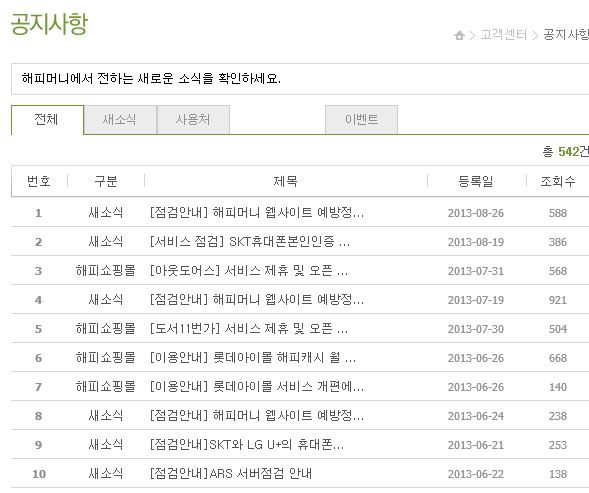Click date 2013-07-30 in row 5
Screen dimensions: 589x493
tap(476, 329)
